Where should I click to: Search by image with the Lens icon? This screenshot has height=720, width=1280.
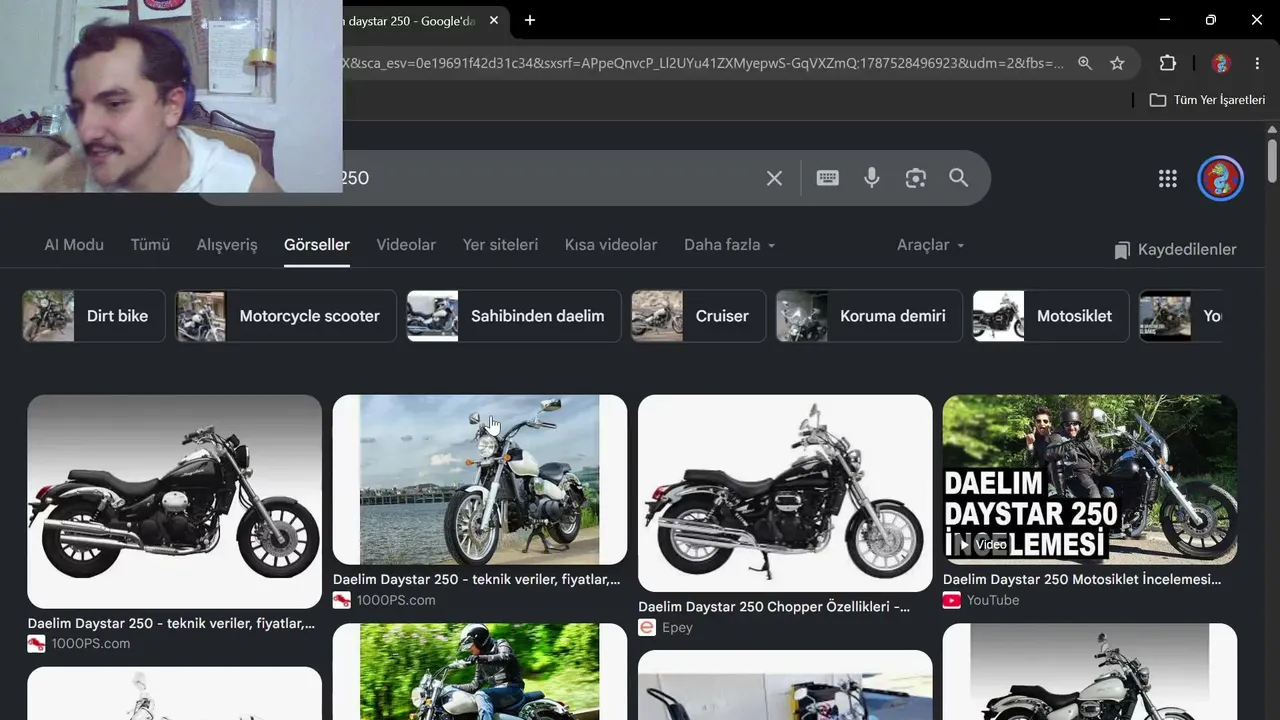(x=915, y=178)
